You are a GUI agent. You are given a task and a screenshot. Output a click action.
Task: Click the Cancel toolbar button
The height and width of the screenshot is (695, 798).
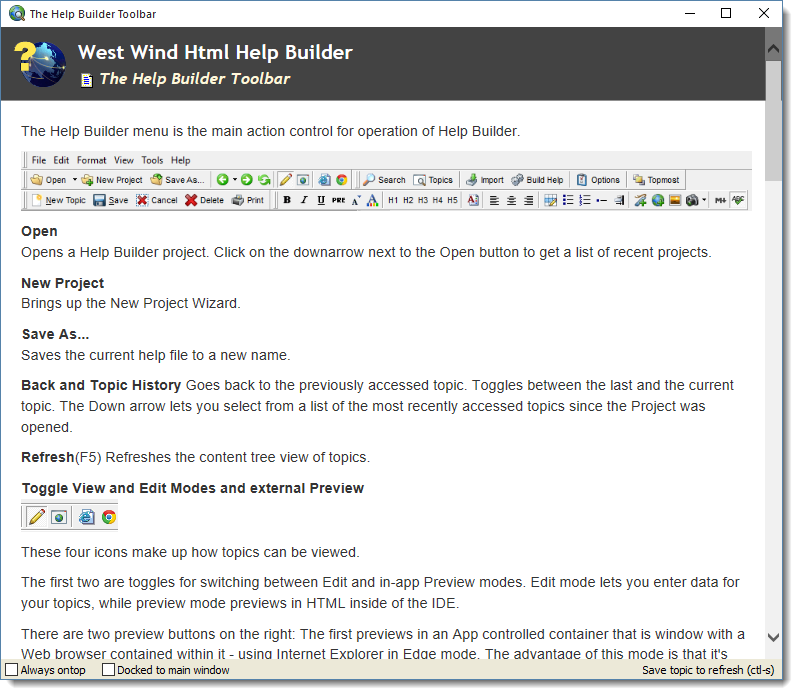click(x=157, y=200)
